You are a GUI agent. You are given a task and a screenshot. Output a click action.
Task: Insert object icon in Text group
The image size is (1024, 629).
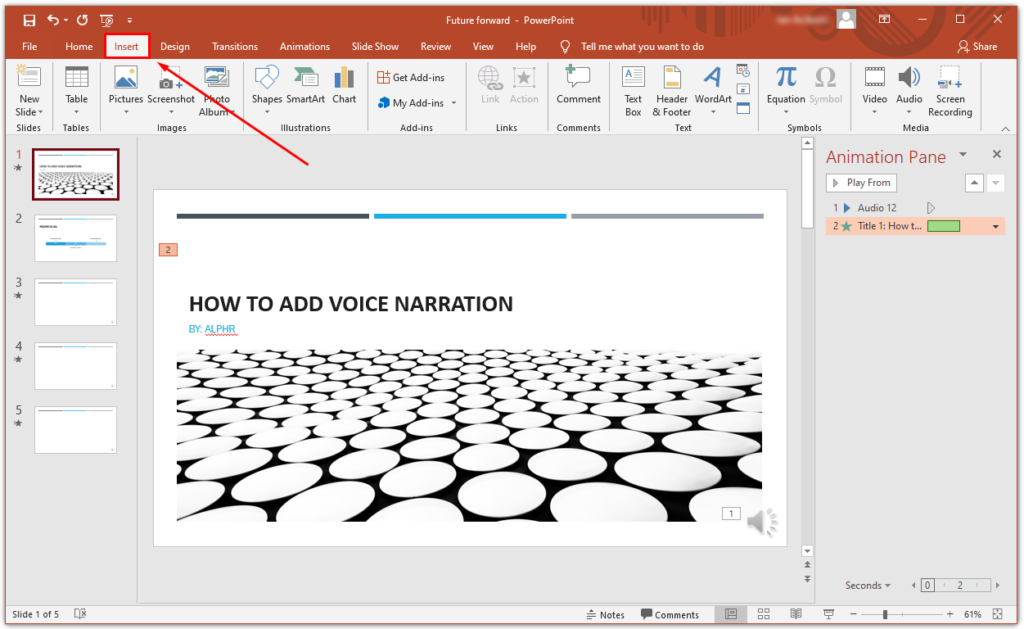pyautogui.click(x=743, y=108)
